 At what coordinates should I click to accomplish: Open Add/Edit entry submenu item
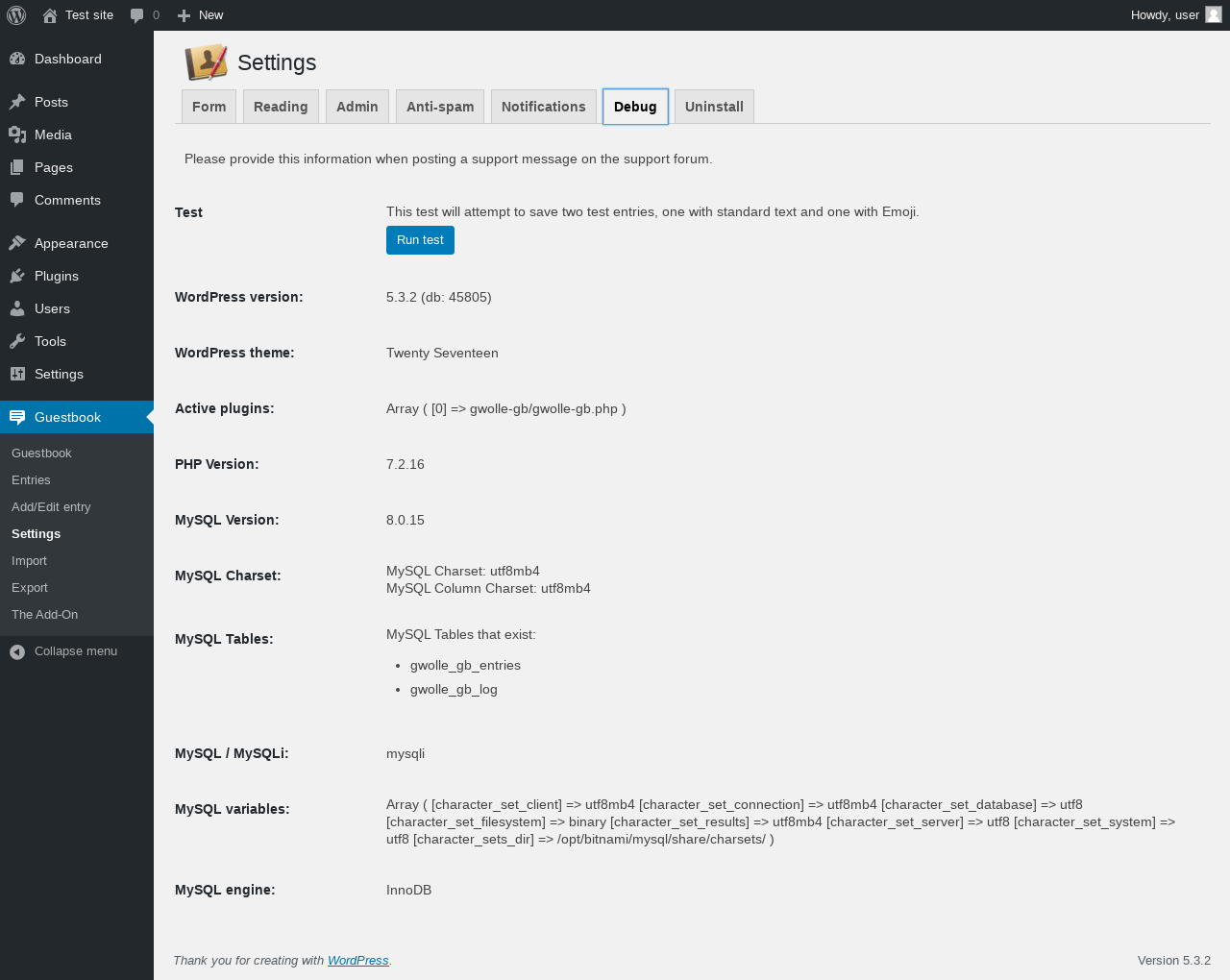[x=77, y=507]
